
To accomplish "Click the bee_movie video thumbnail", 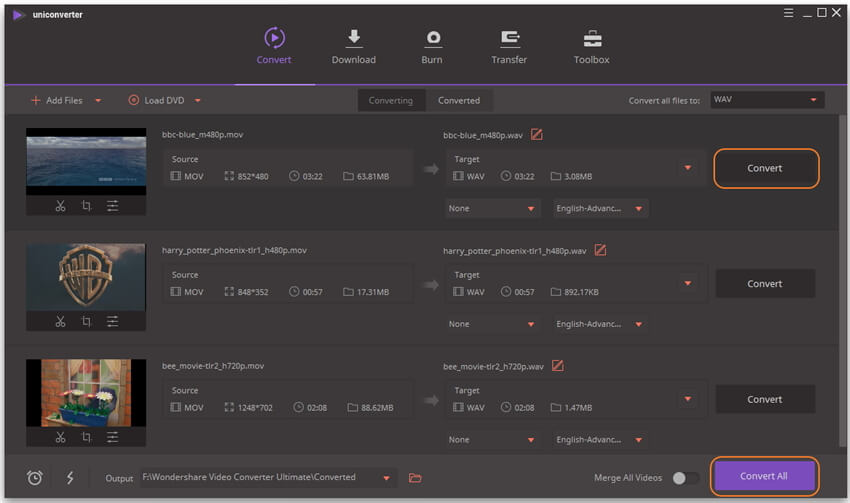I will pyautogui.click(x=86, y=393).
